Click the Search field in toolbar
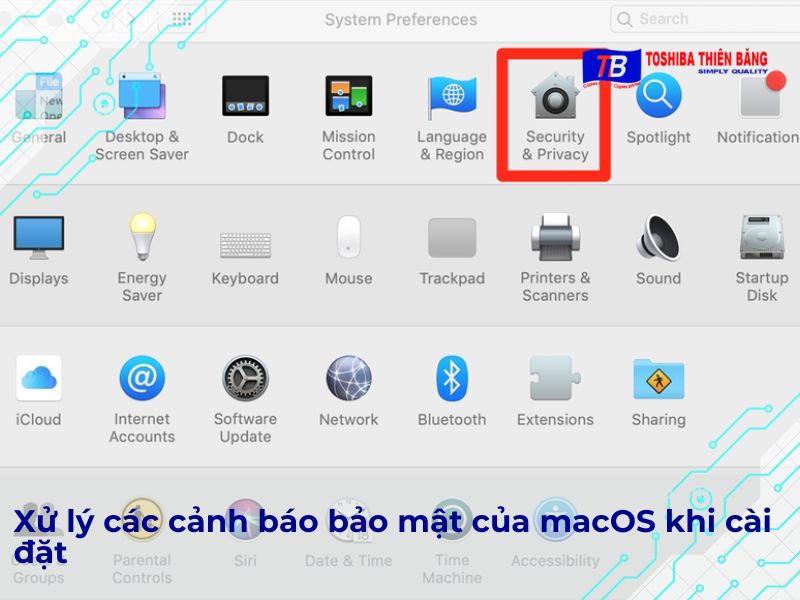 [x=705, y=19]
